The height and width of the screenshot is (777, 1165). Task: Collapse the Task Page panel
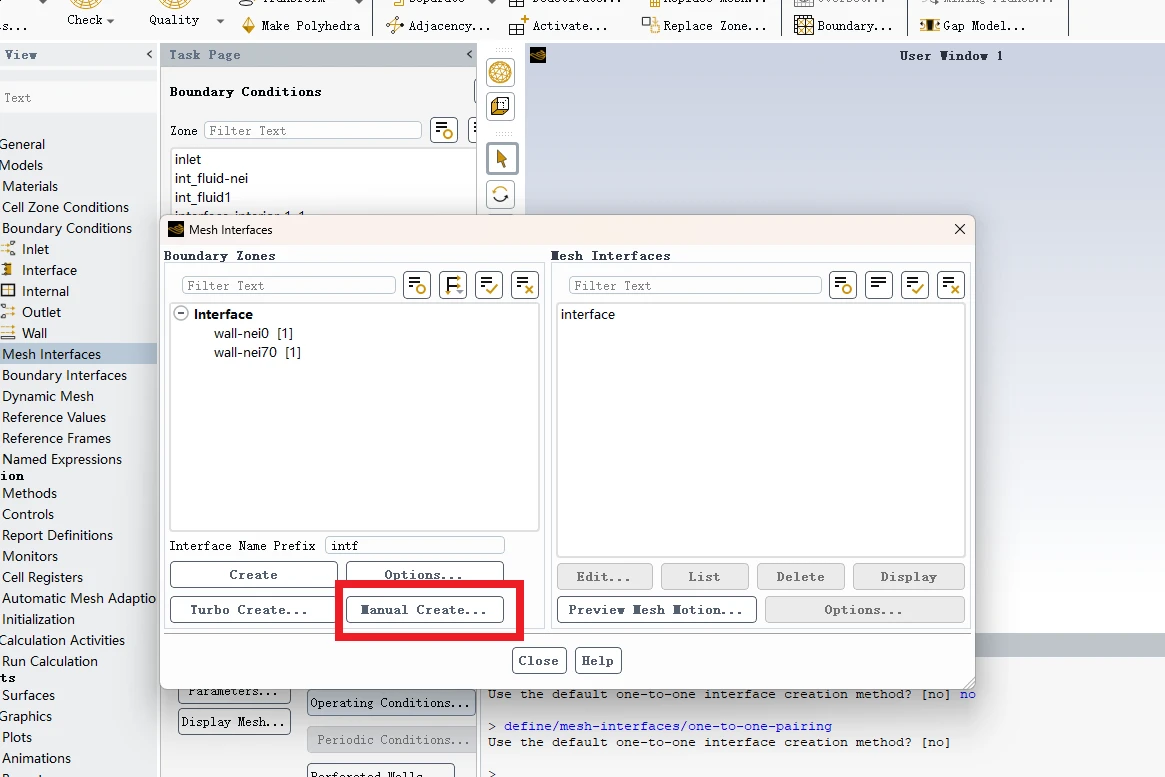click(470, 54)
